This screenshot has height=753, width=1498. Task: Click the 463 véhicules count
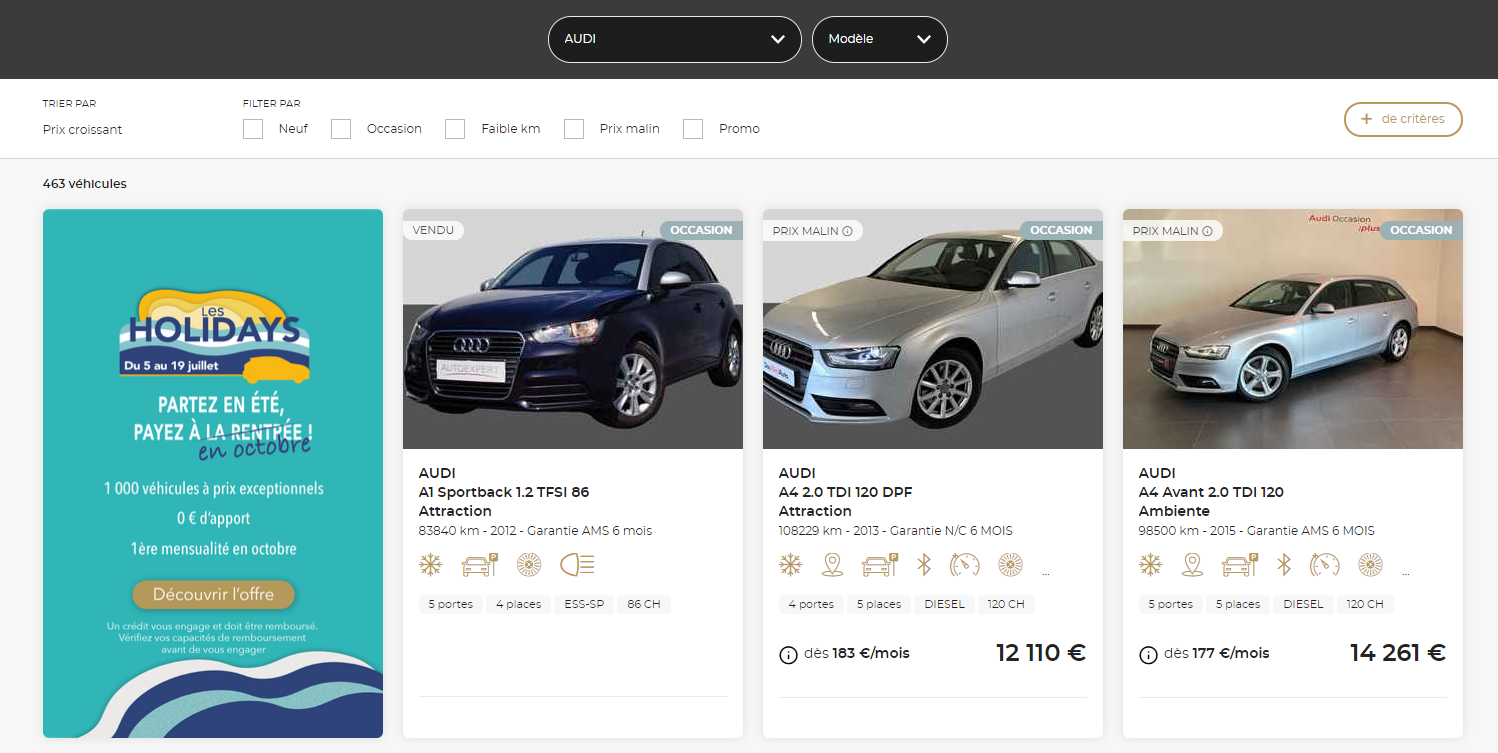coord(85,184)
